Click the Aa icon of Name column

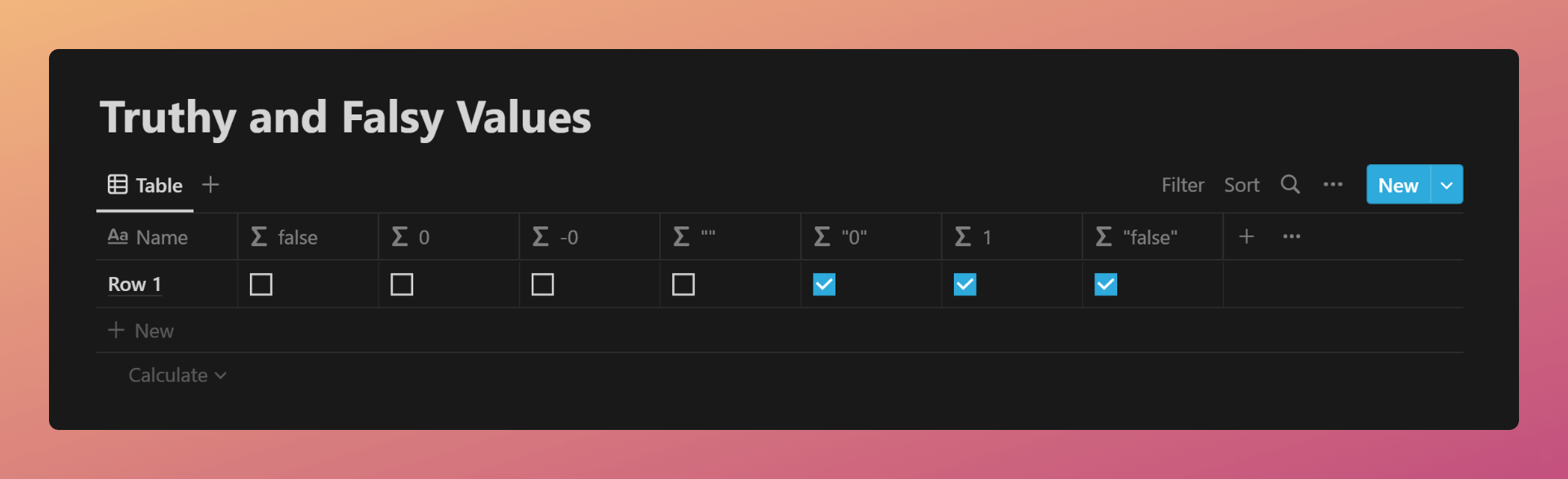(x=118, y=236)
